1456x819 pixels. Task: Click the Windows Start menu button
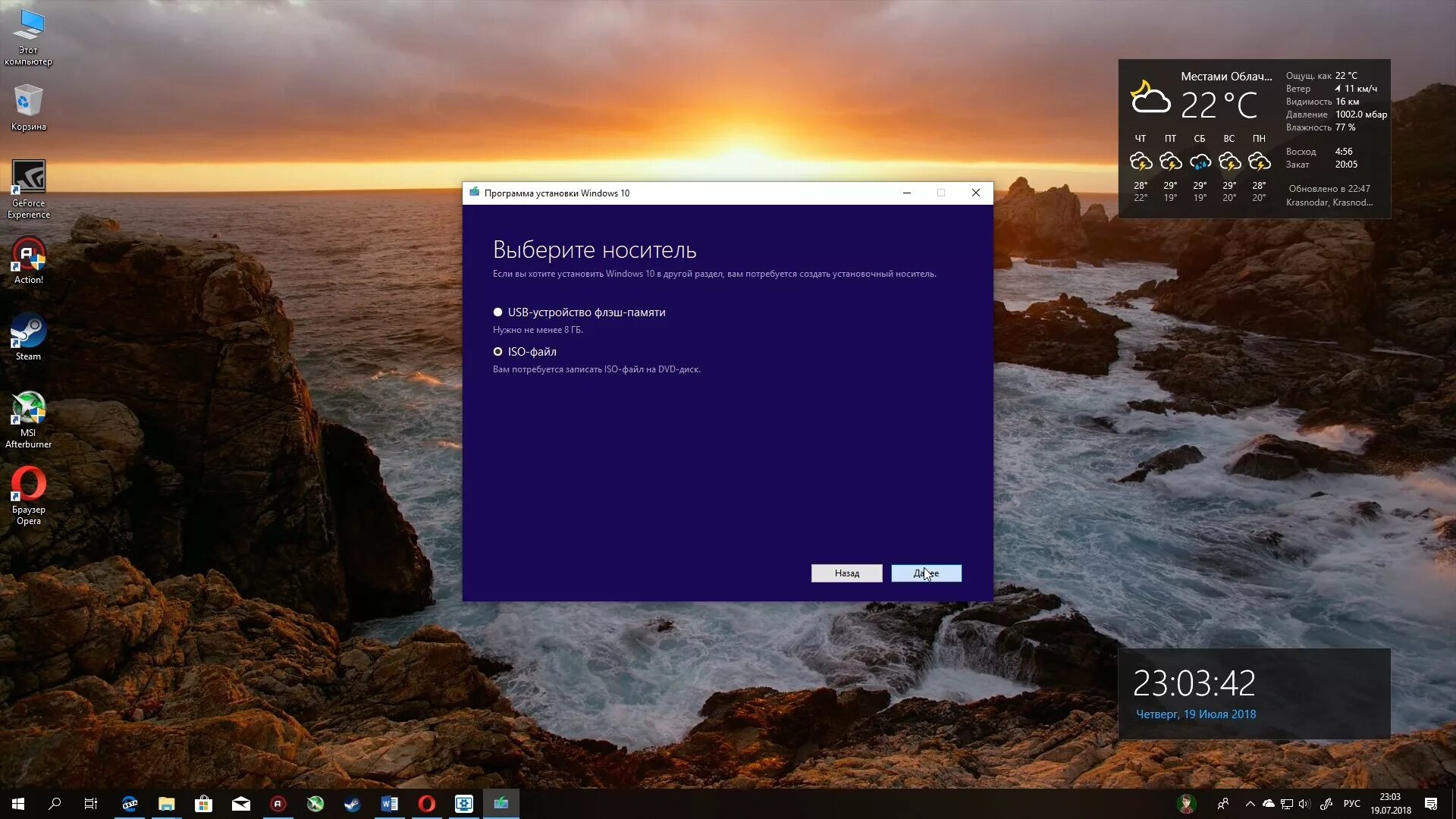[18, 803]
